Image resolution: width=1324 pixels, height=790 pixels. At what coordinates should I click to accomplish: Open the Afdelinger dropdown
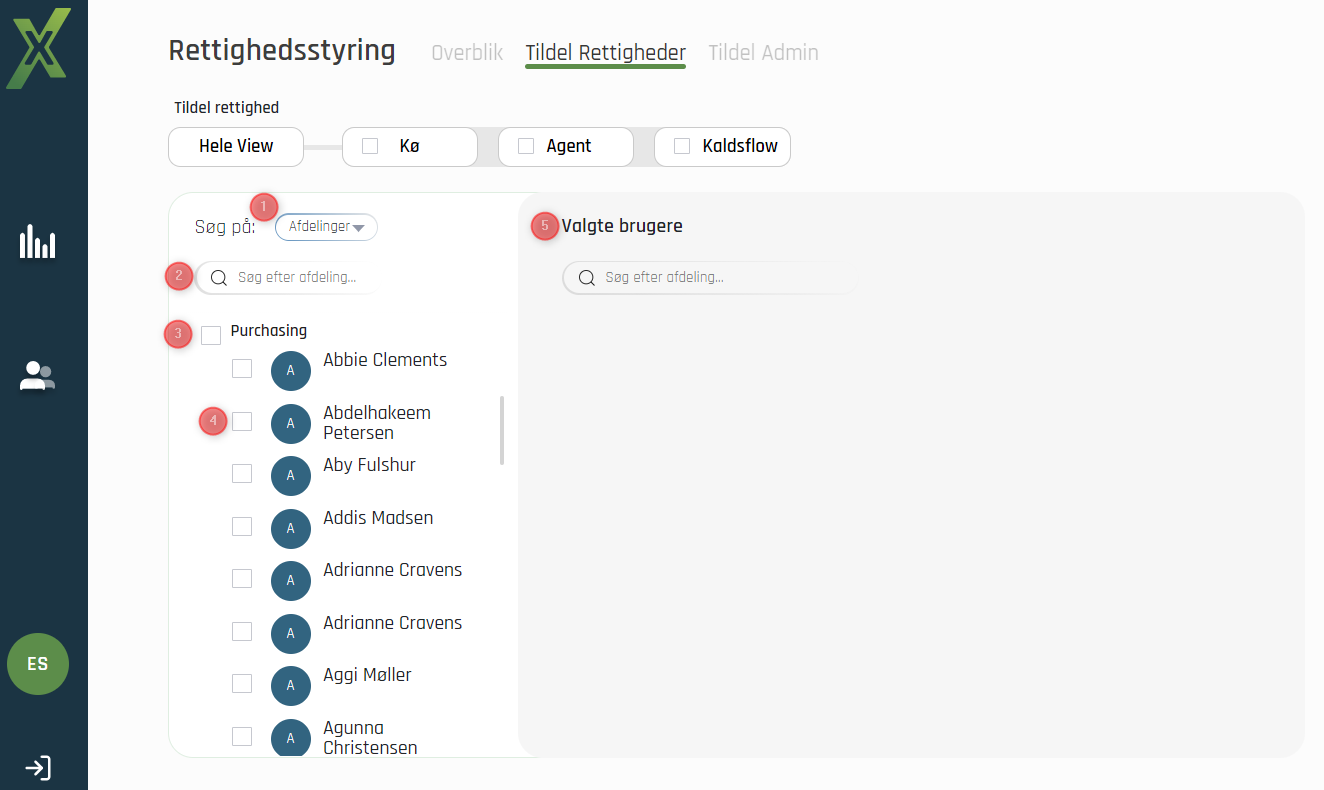click(x=326, y=227)
